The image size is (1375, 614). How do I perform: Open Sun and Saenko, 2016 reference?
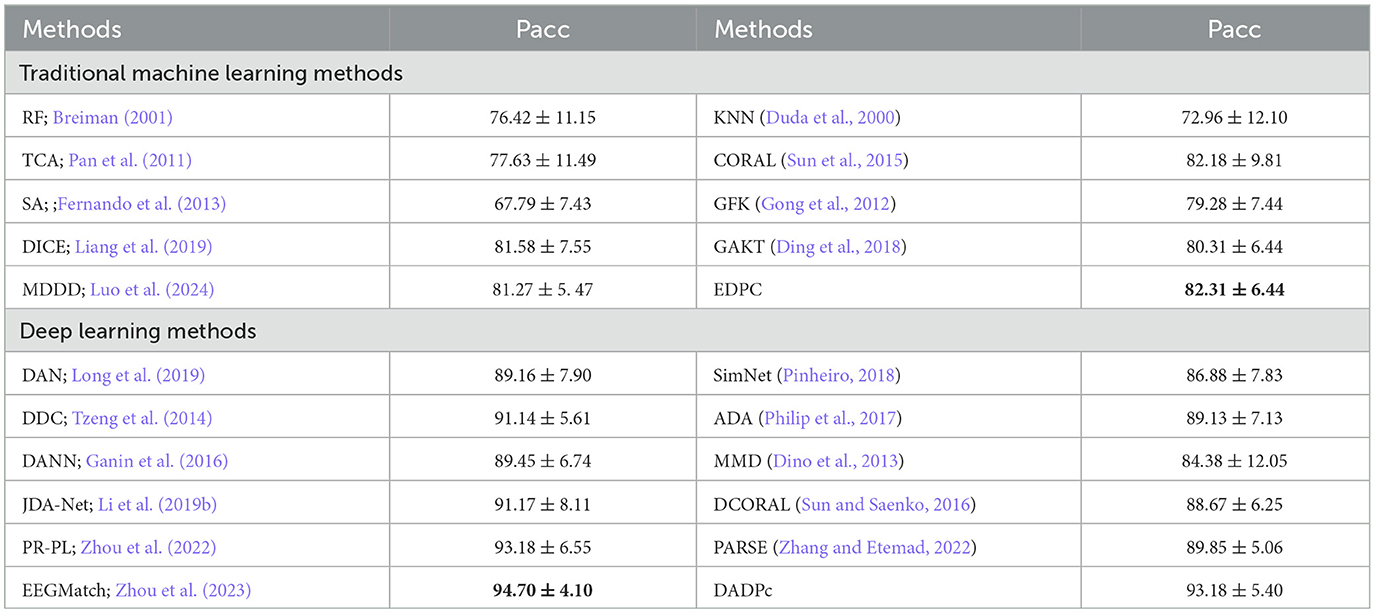coord(886,504)
